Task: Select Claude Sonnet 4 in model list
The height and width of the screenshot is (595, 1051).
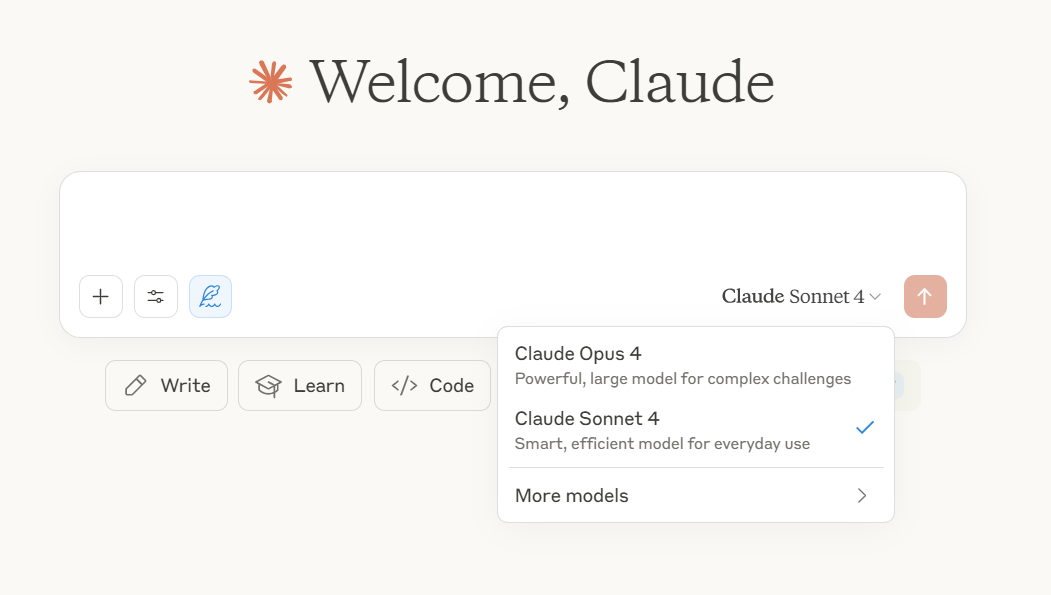Action: (696, 431)
